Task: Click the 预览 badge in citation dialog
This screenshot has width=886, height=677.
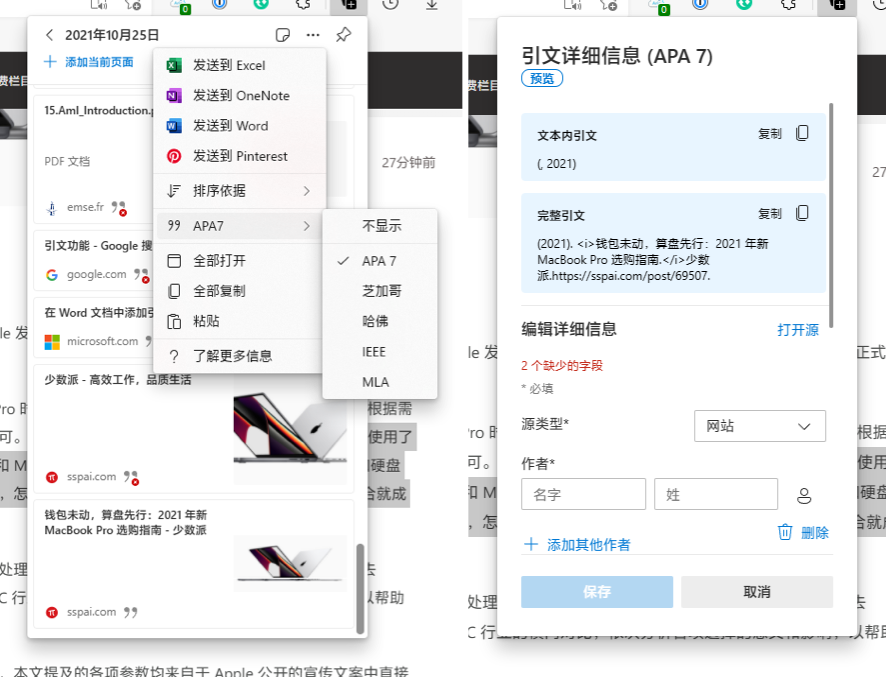Action: pyautogui.click(x=542, y=79)
